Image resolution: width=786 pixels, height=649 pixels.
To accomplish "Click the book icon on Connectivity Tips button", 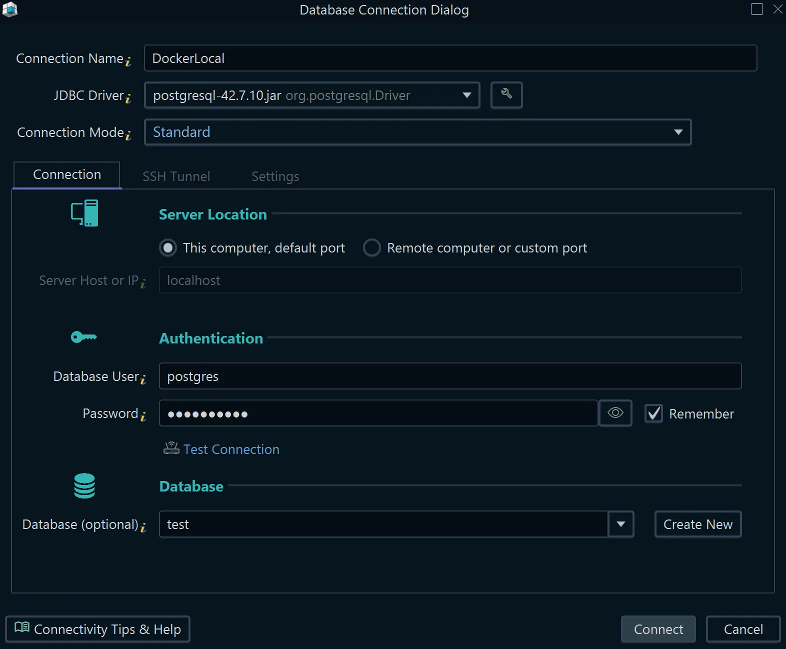I will pyautogui.click(x=22, y=627).
